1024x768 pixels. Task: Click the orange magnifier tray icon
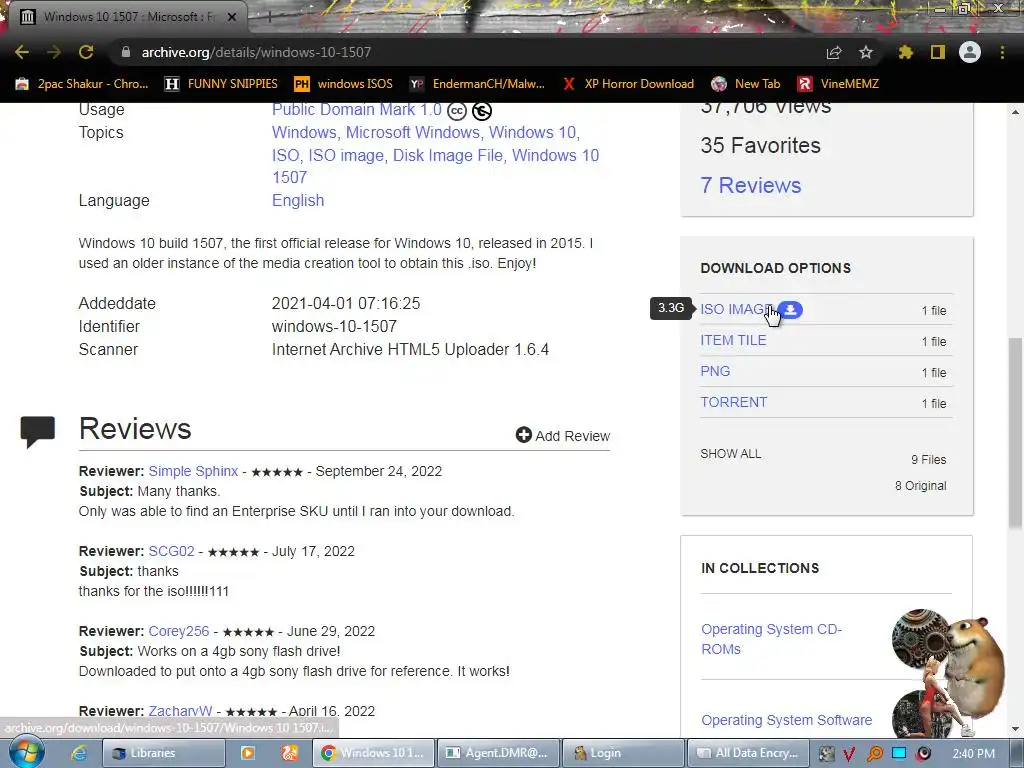pos(874,754)
